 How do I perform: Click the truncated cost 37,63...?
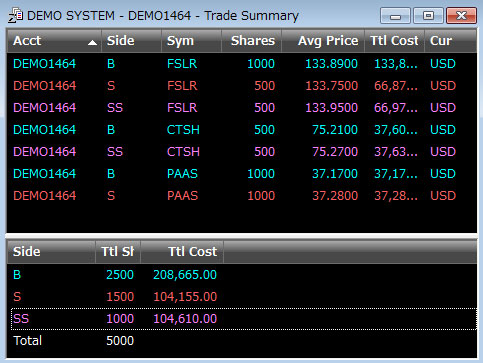click(396, 152)
